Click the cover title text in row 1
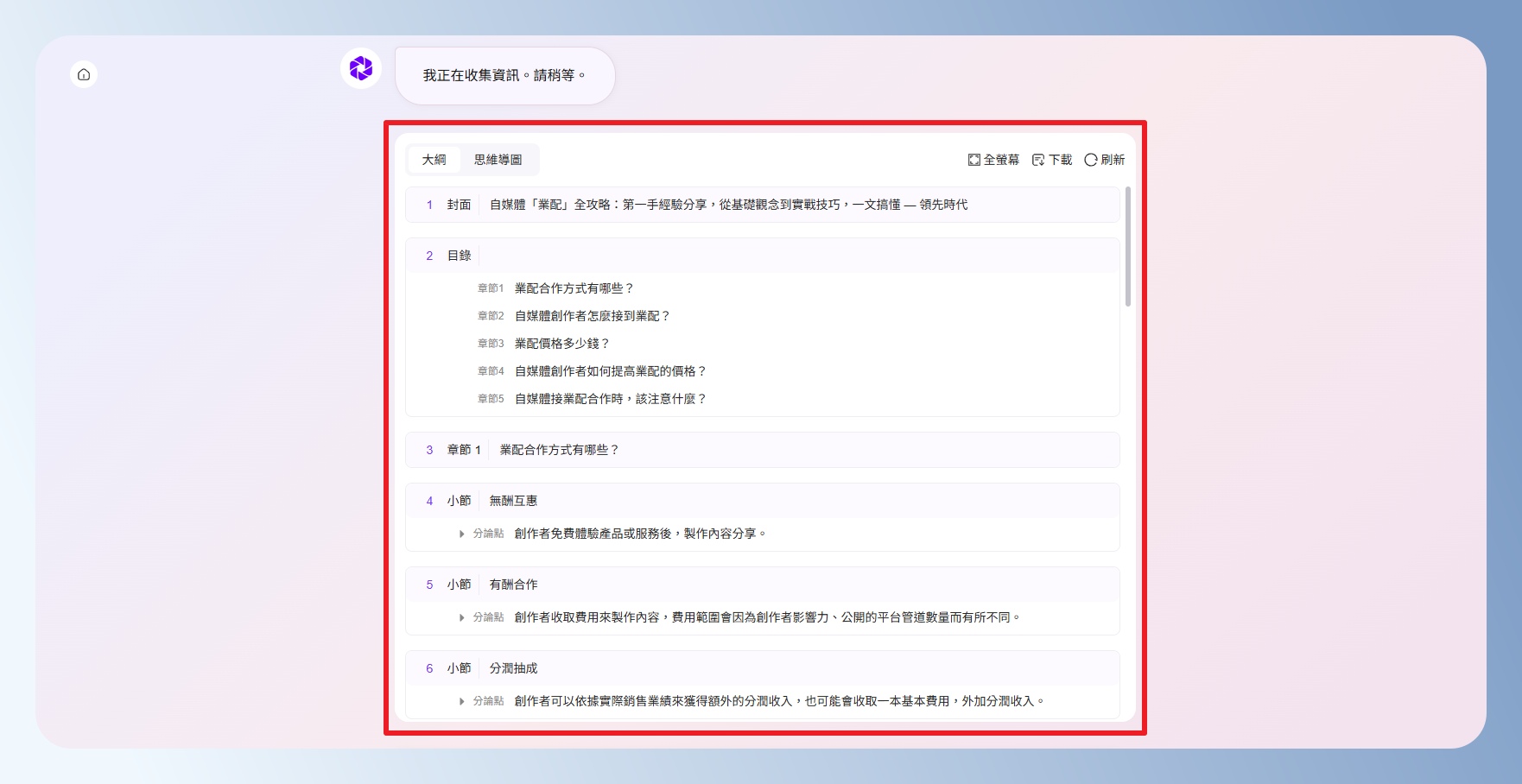This screenshot has height=784, width=1522. coord(727,205)
